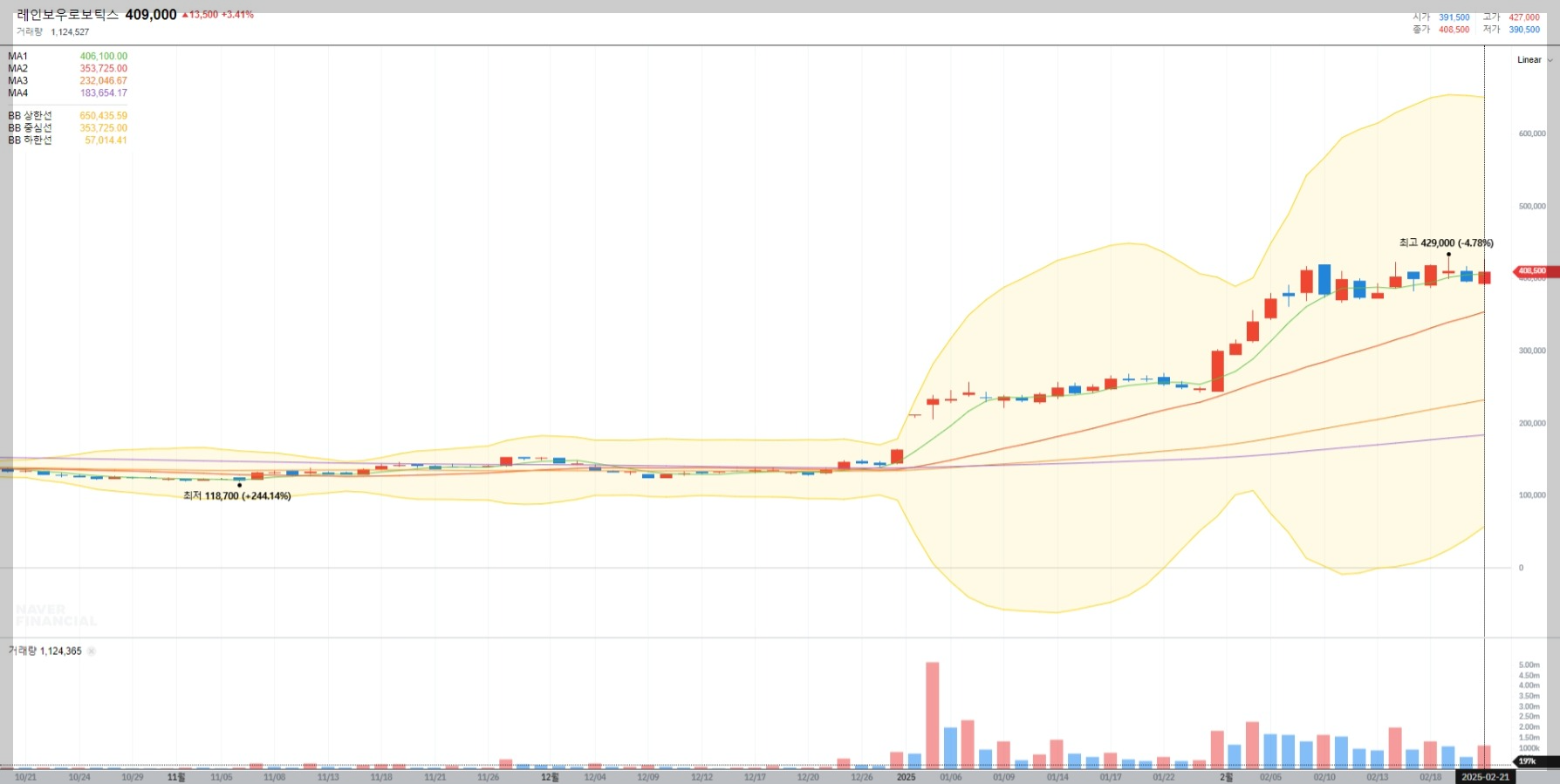
Task: Select current price 409,000 in header
Action: click(151, 15)
